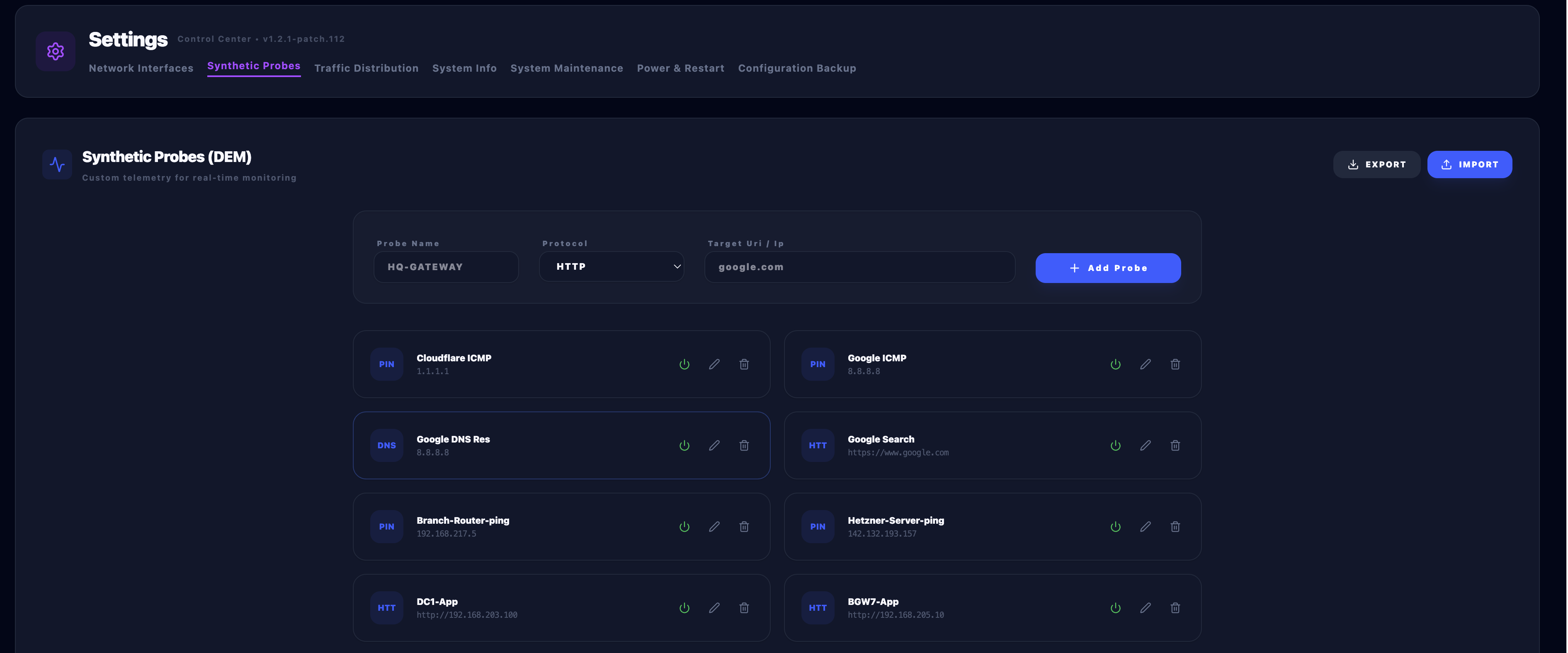Viewport: 1568px width, 653px height.
Task: Click the Target Uri field containing google.com
Action: tap(859, 266)
